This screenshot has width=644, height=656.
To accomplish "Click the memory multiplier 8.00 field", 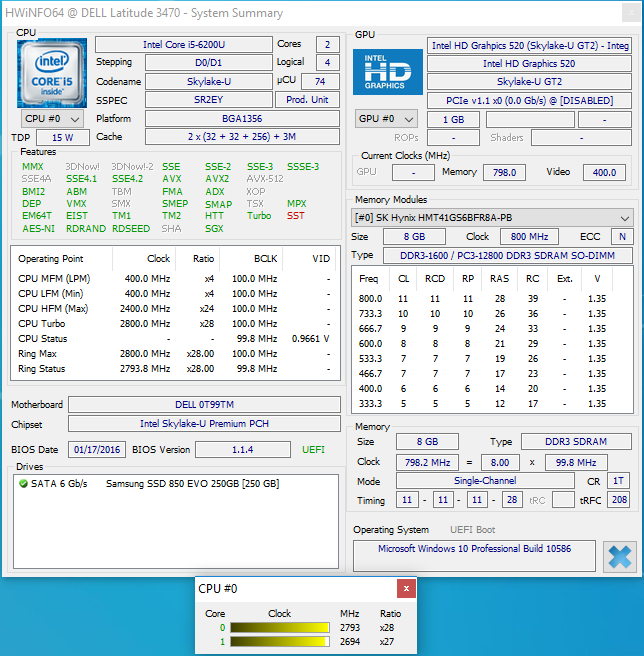I will 500,463.
